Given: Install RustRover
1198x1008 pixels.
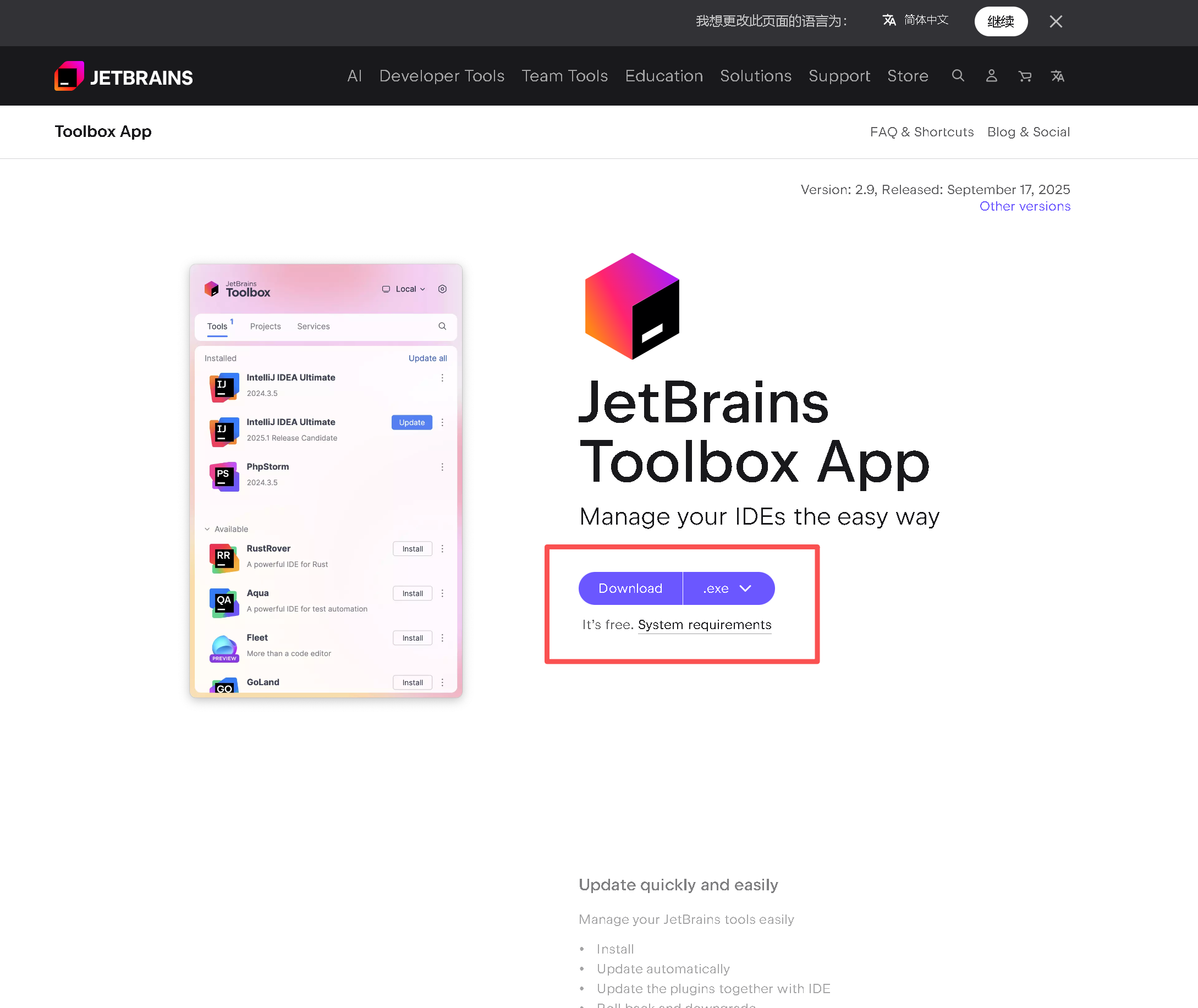Looking at the screenshot, I should tap(412, 549).
